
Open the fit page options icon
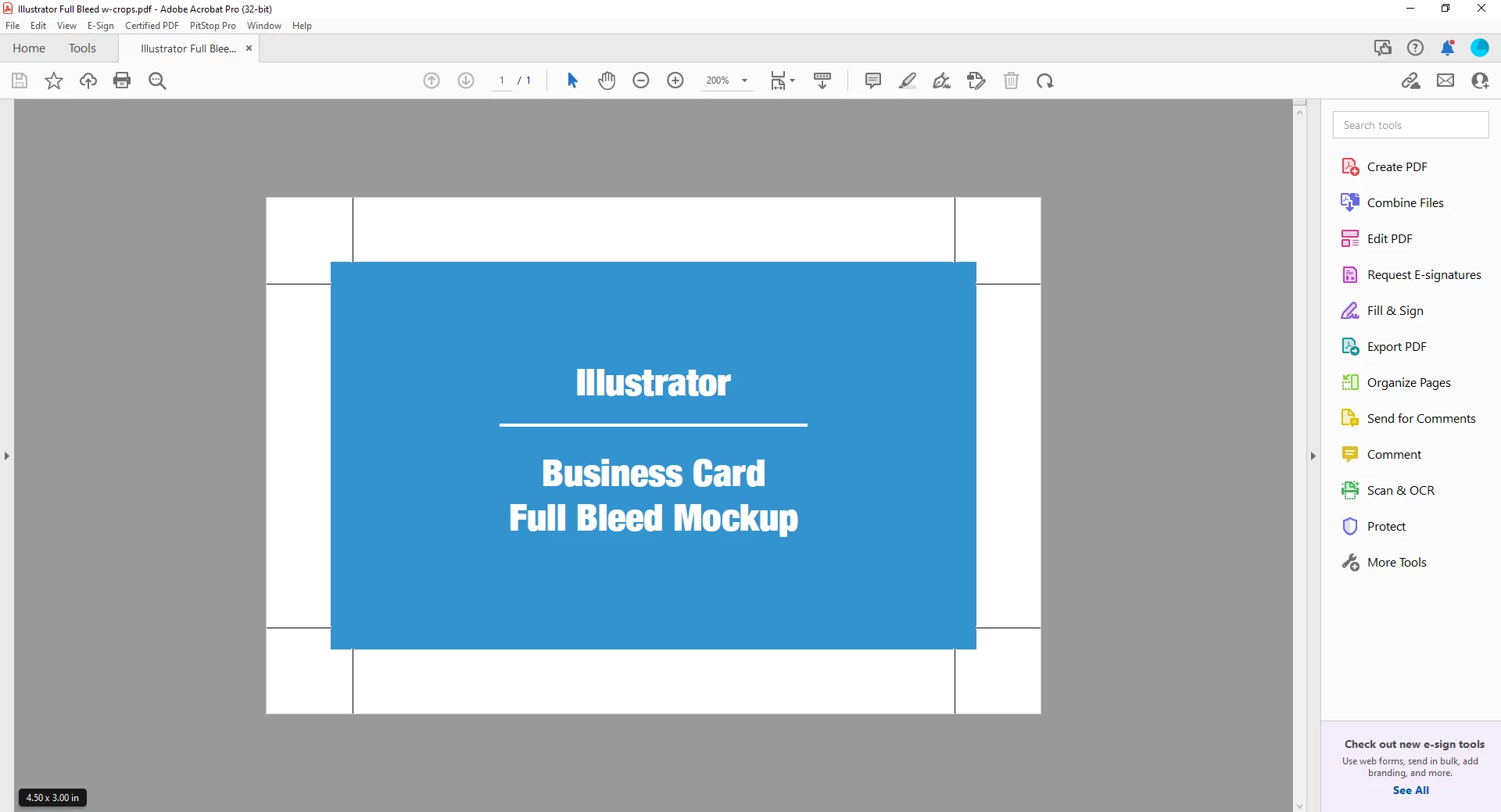click(x=782, y=80)
